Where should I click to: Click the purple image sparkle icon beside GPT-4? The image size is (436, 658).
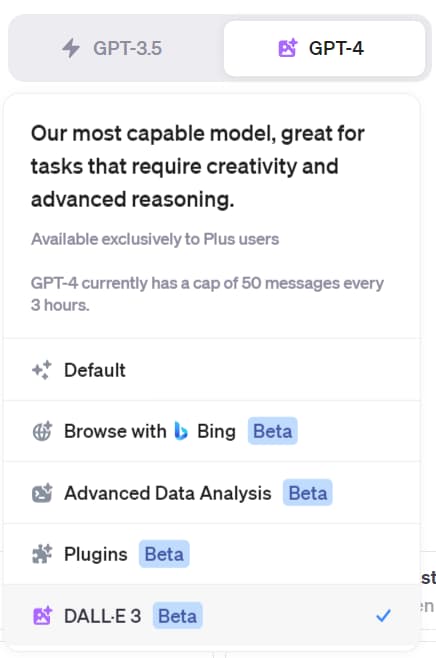pos(288,48)
